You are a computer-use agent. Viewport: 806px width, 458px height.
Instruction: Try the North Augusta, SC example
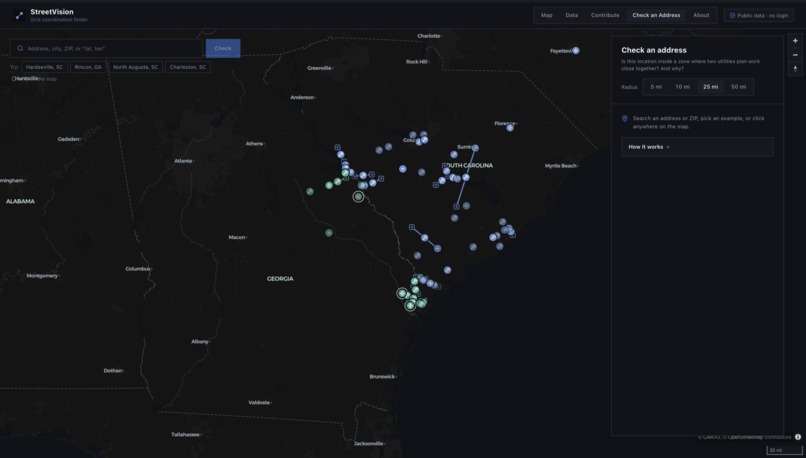tap(136, 67)
